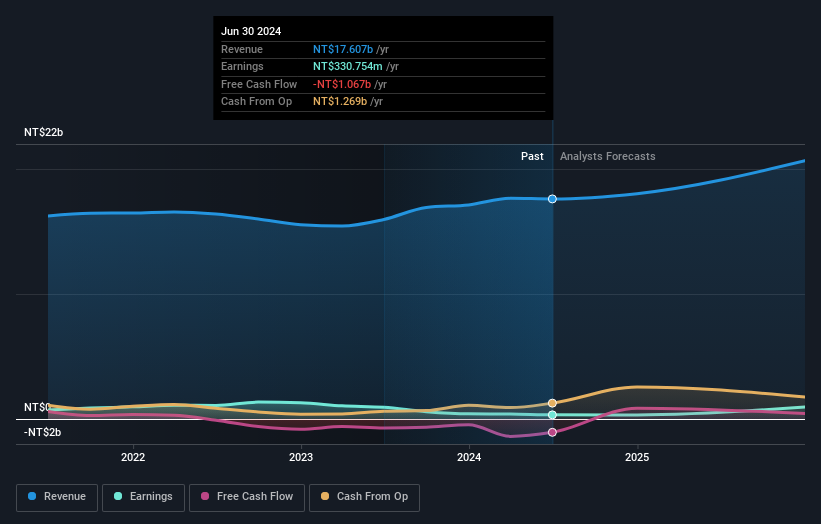
Task: Select the Earnings marker at Jun 2024
Action: [552, 415]
